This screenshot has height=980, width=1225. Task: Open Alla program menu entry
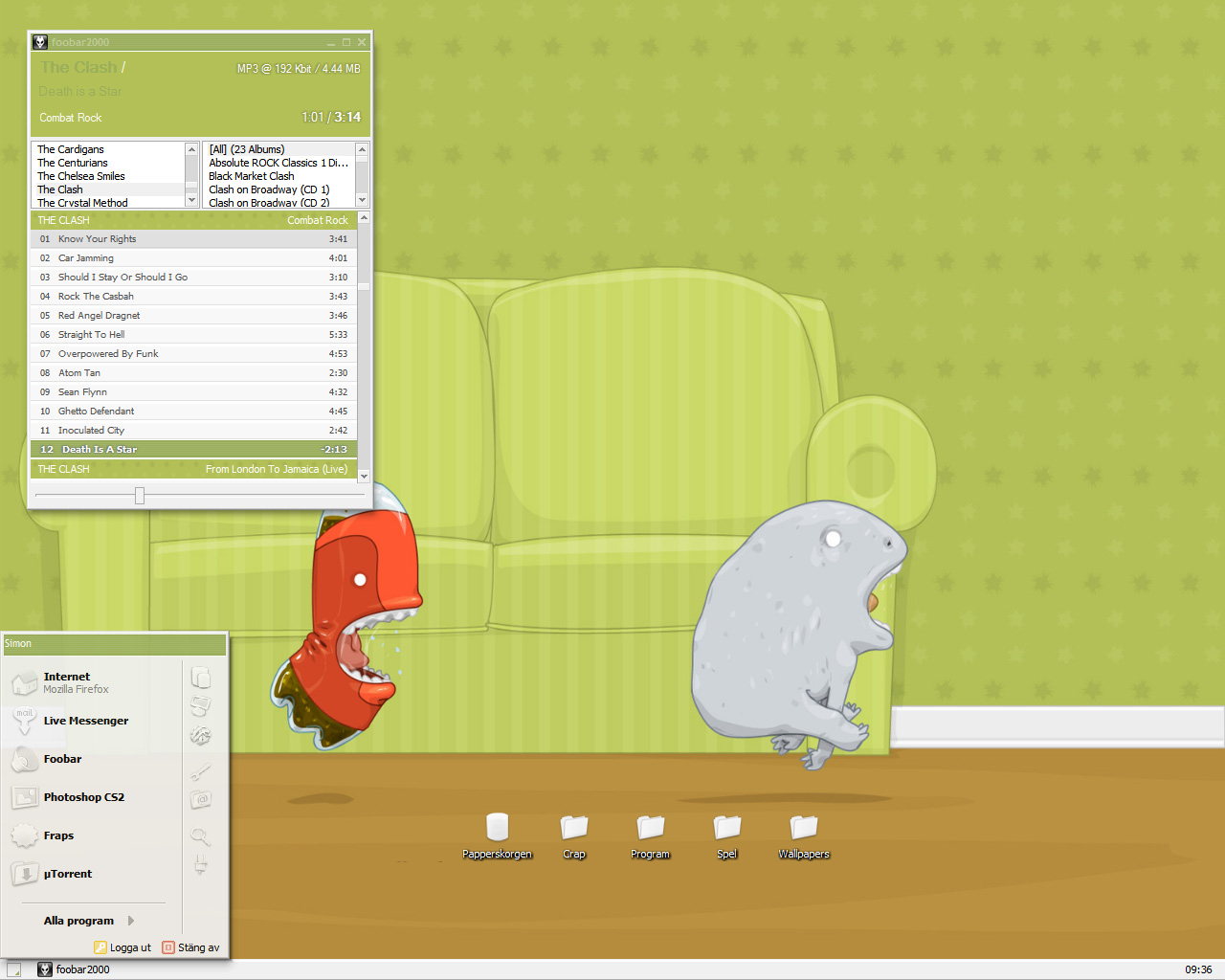click(x=78, y=921)
